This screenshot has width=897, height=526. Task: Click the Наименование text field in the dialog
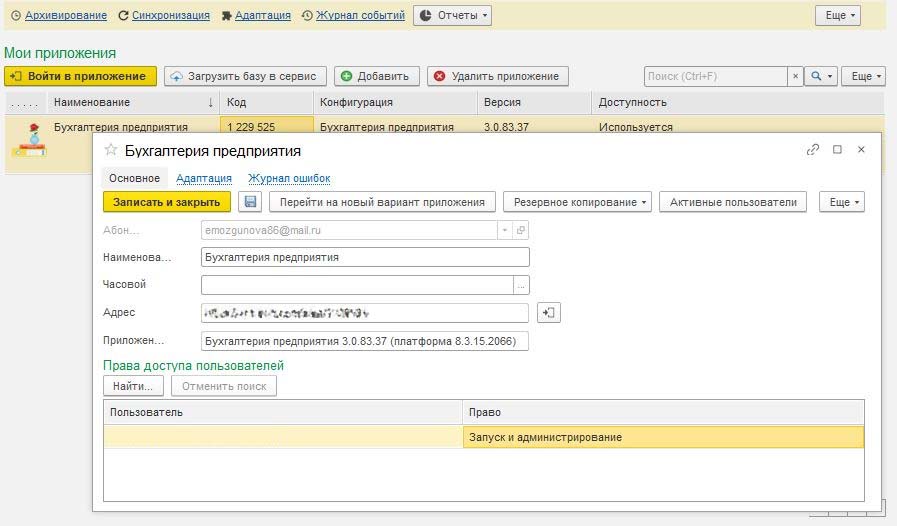pos(365,257)
